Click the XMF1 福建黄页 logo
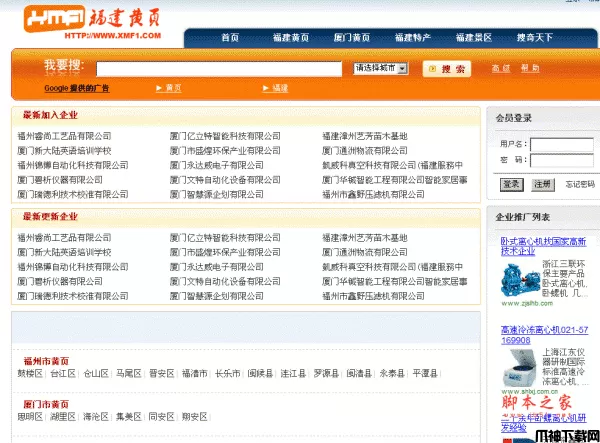The height and width of the screenshot is (443, 600). pos(92,22)
